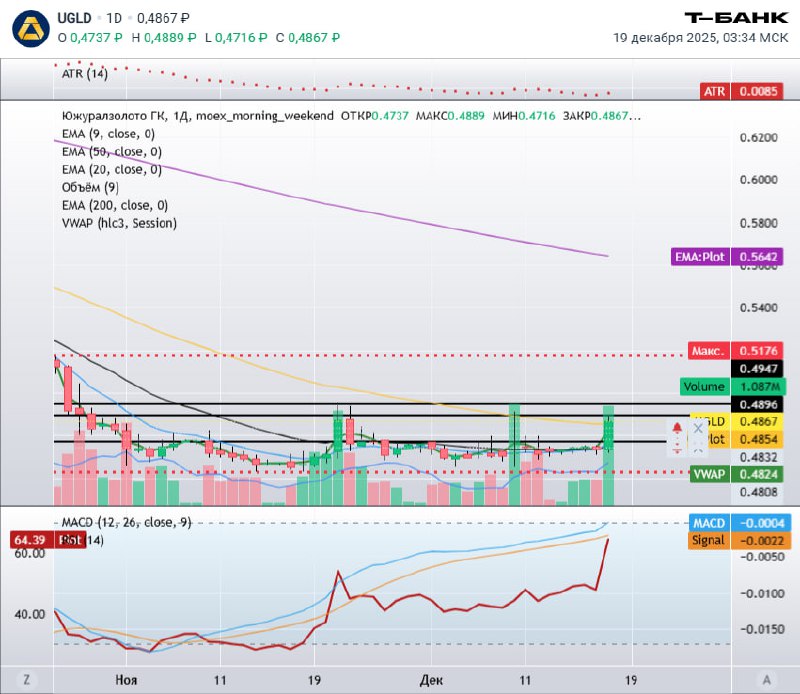Click the -0.0100 MACD axis label
Image resolution: width=800 pixels, height=694 pixels.
click(762, 593)
